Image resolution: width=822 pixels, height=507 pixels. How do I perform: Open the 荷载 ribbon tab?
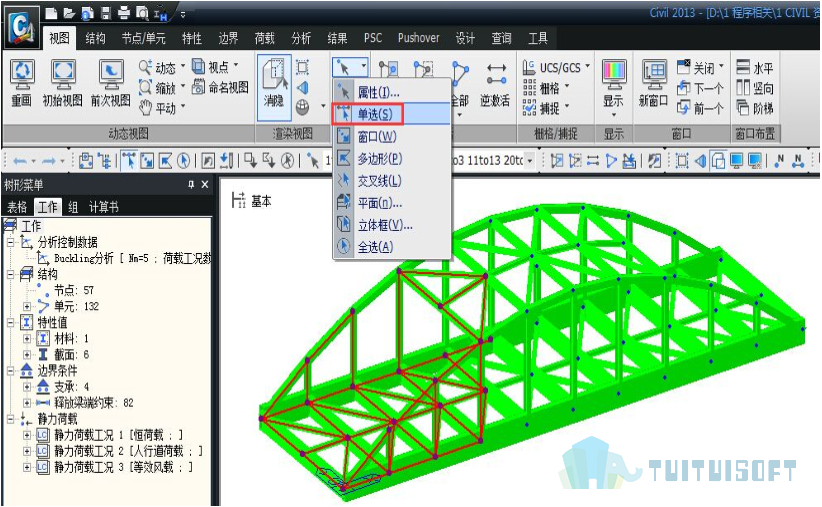tap(265, 38)
